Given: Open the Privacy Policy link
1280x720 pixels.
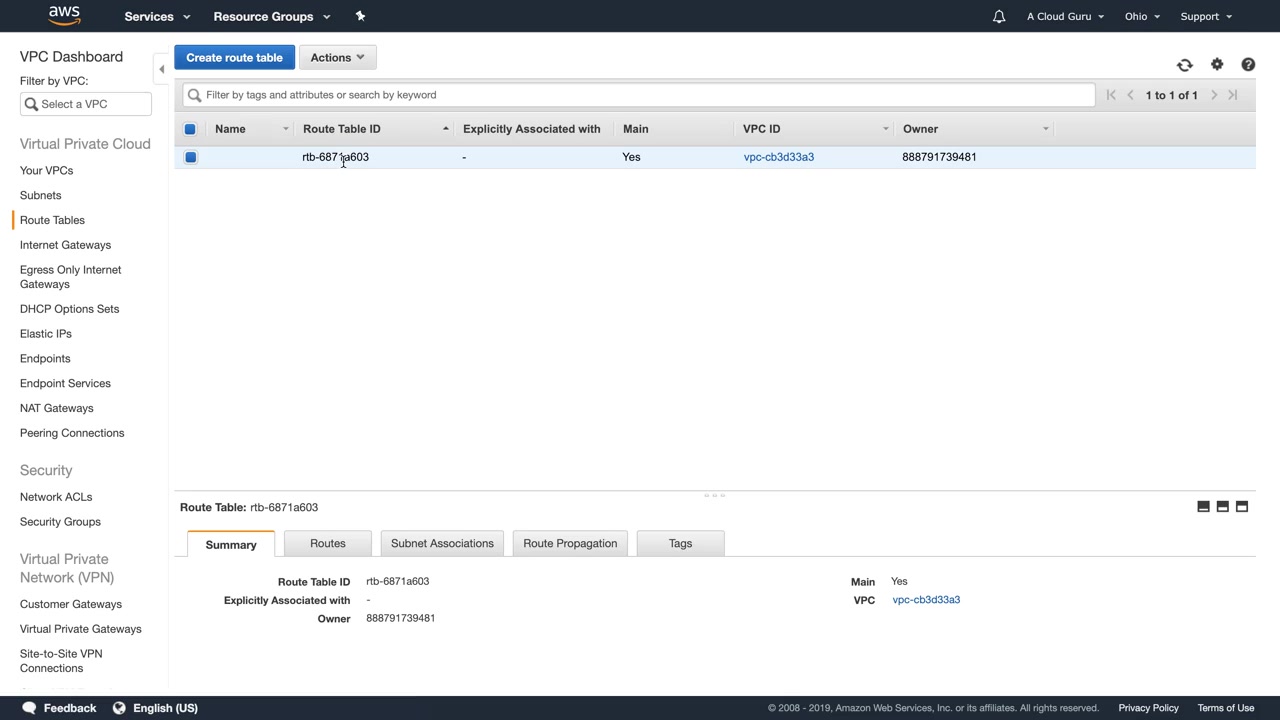Looking at the screenshot, I should point(1148,708).
